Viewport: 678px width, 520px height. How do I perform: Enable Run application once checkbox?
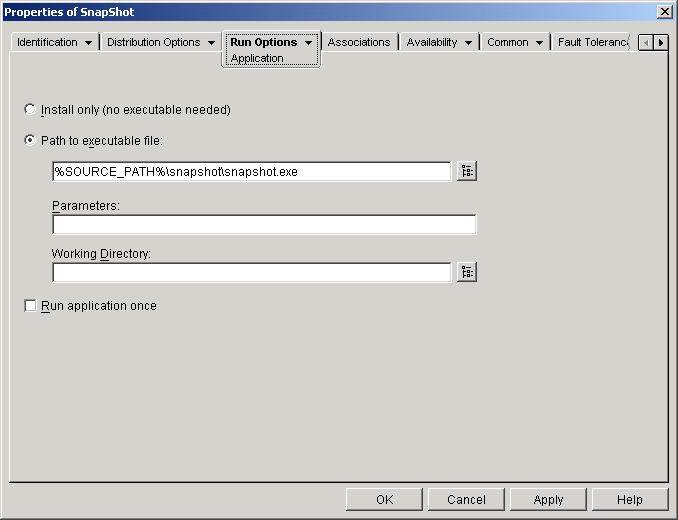[30, 306]
